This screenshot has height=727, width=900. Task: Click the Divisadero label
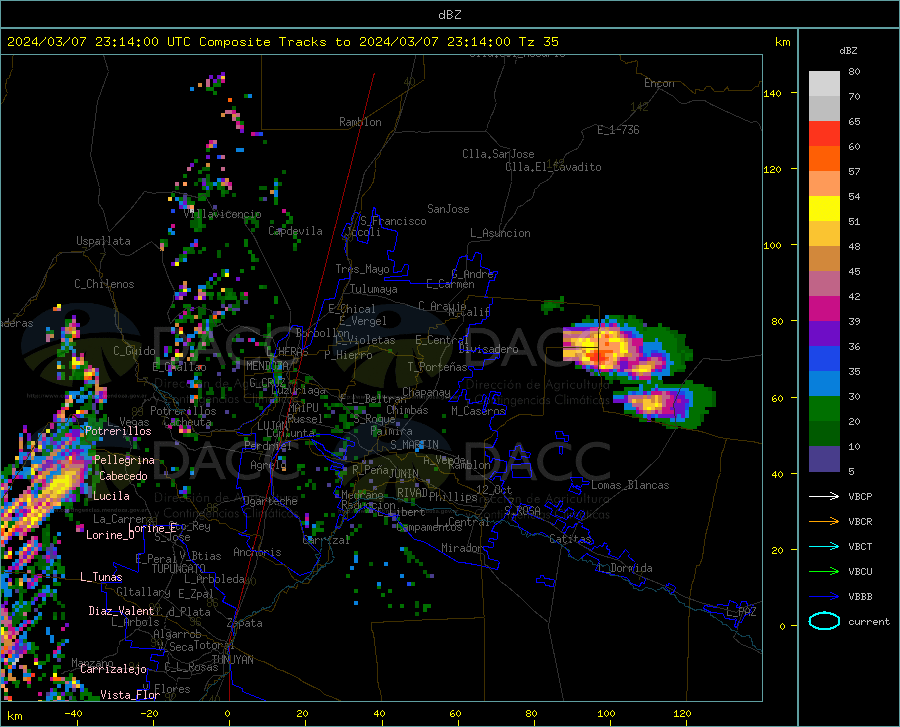pos(488,349)
